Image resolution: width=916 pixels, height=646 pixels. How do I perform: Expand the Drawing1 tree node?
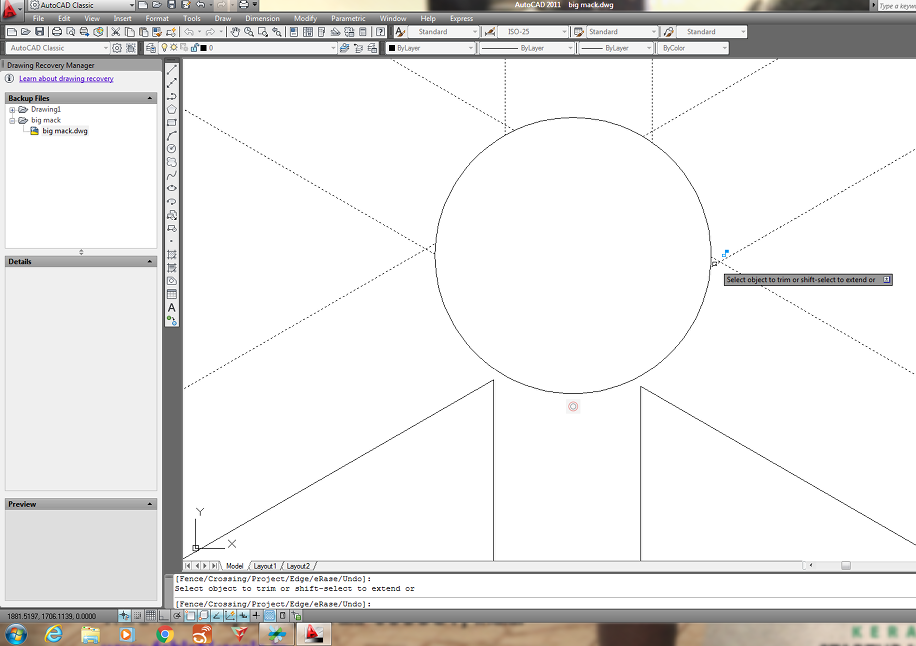coord(12,110)
